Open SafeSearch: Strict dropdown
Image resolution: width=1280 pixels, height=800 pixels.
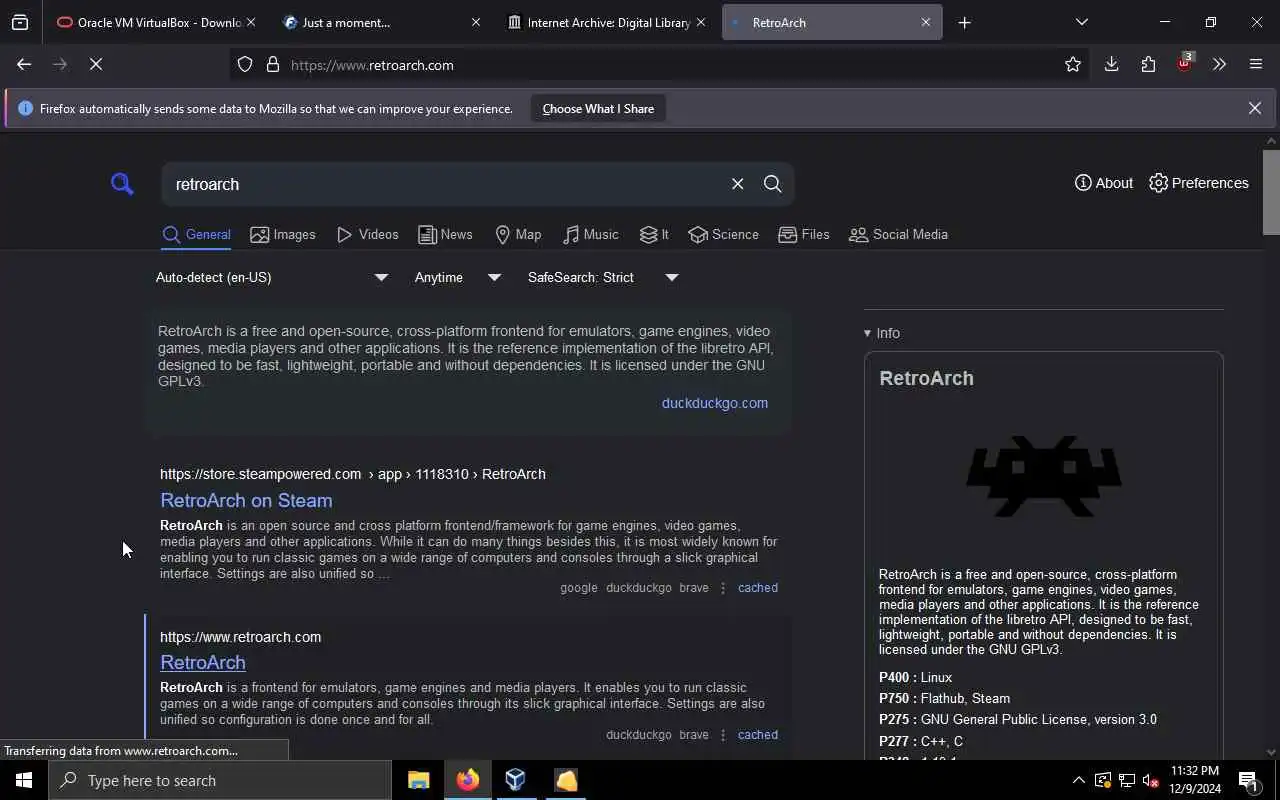click(603, 277)
